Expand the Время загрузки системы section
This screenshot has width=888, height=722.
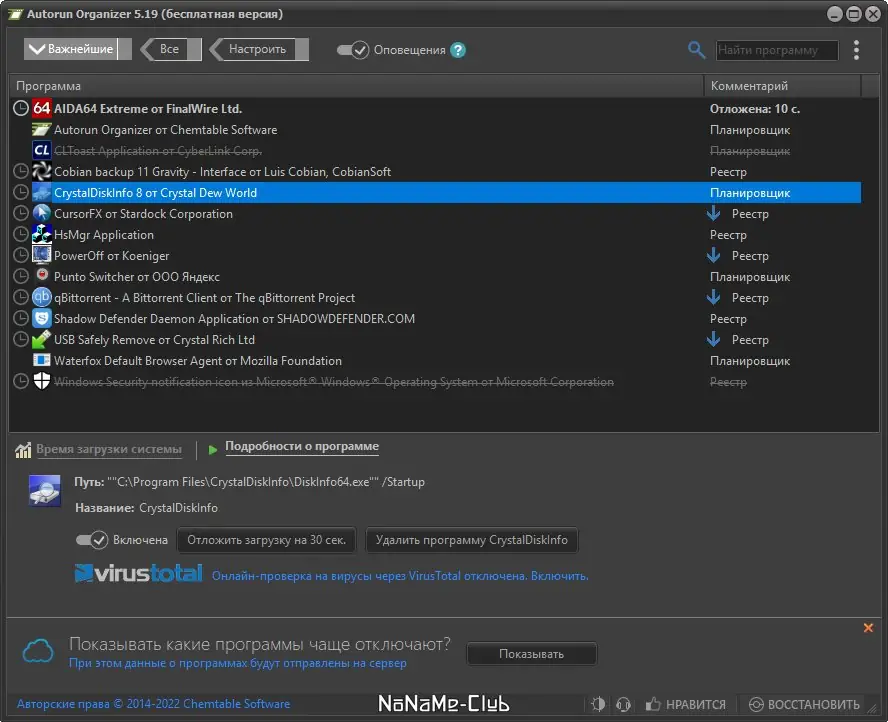click(x=108, y=450)
